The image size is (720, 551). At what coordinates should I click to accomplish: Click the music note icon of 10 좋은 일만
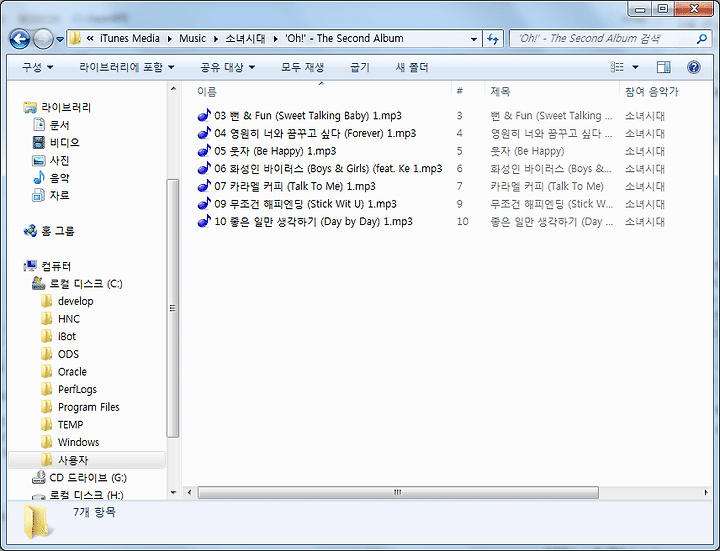click(204, 221)
